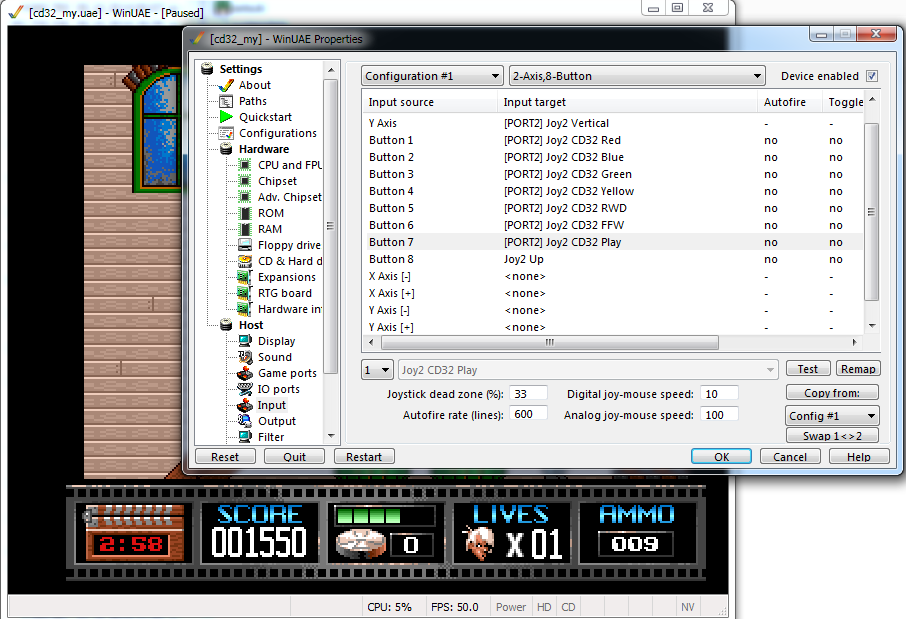Click the Test button
906x619 pixels.
coord(808,369)
